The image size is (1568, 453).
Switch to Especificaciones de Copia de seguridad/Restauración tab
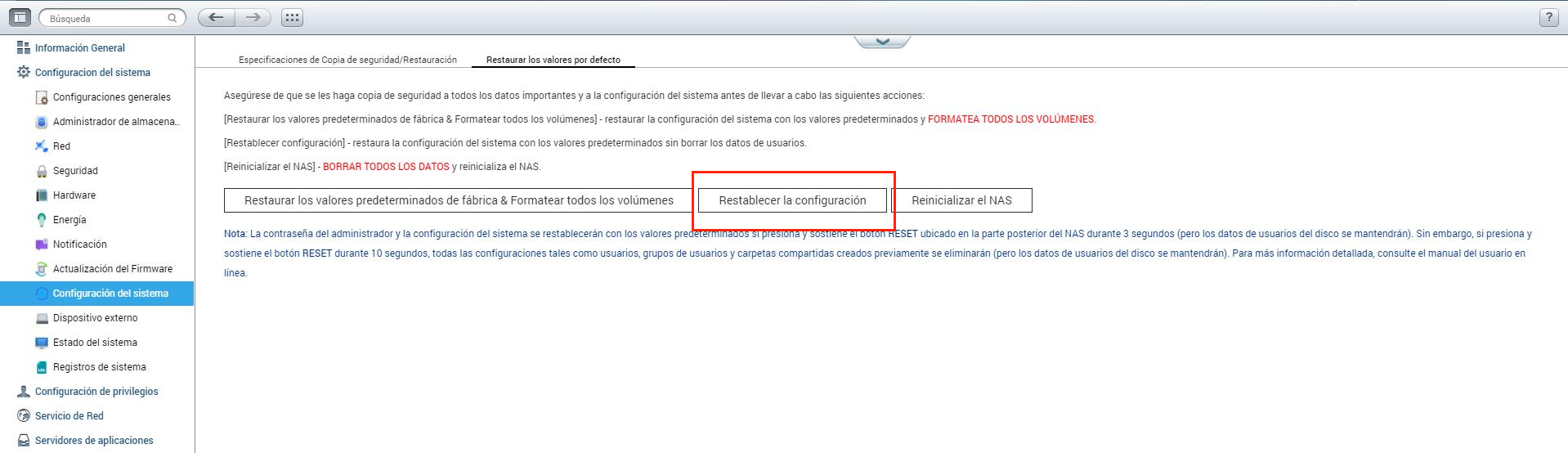tap(347, 60)
